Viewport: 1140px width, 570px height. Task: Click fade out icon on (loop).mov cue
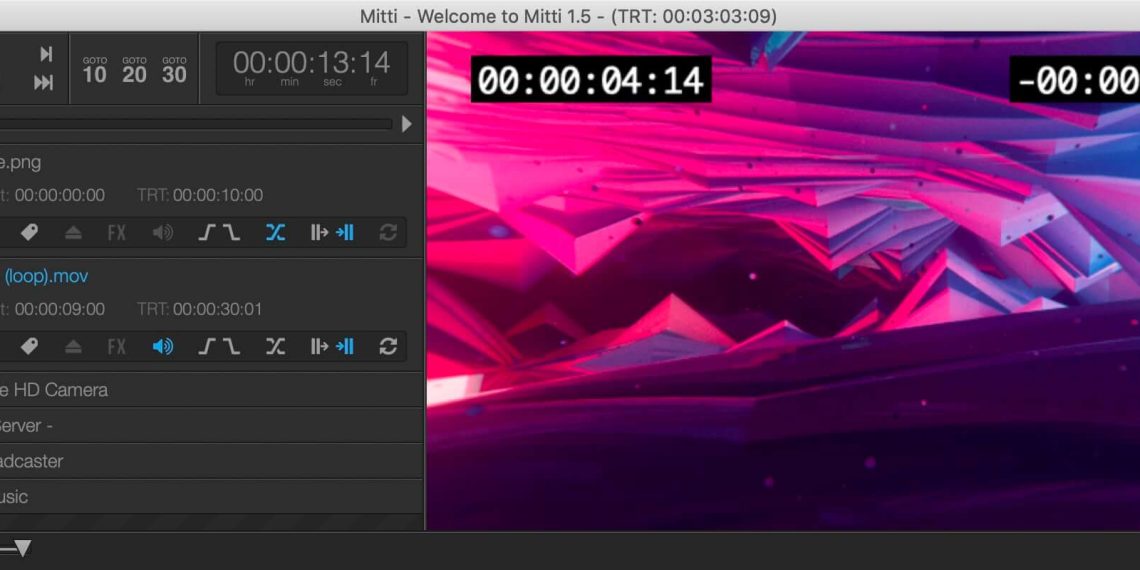coord(231,347)
